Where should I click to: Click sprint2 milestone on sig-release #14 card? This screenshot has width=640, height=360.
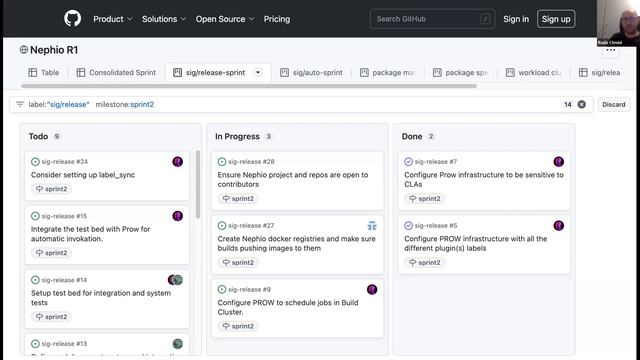tap(51, 317)
